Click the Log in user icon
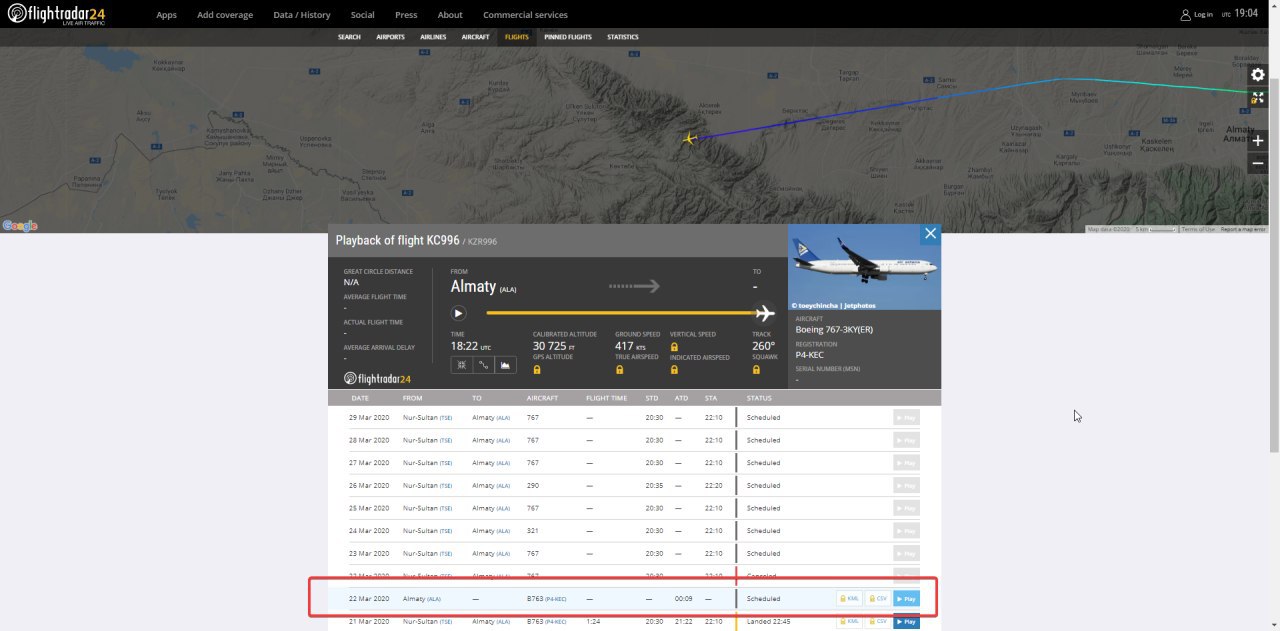The image size is (1280, 631). click(x=1185, y=14)
